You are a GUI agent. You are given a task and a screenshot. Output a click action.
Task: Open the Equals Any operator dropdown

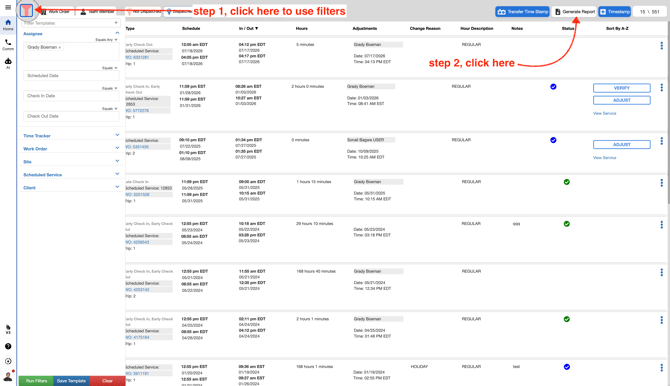[106, 40]
